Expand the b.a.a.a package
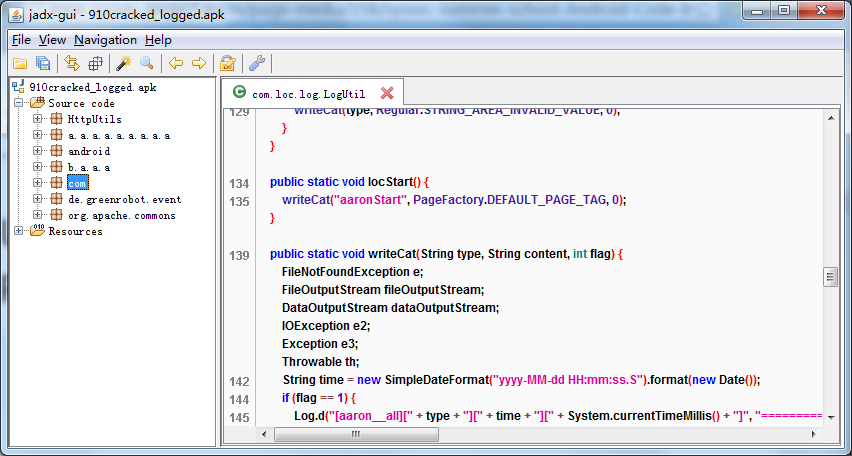 pos(37,167)
